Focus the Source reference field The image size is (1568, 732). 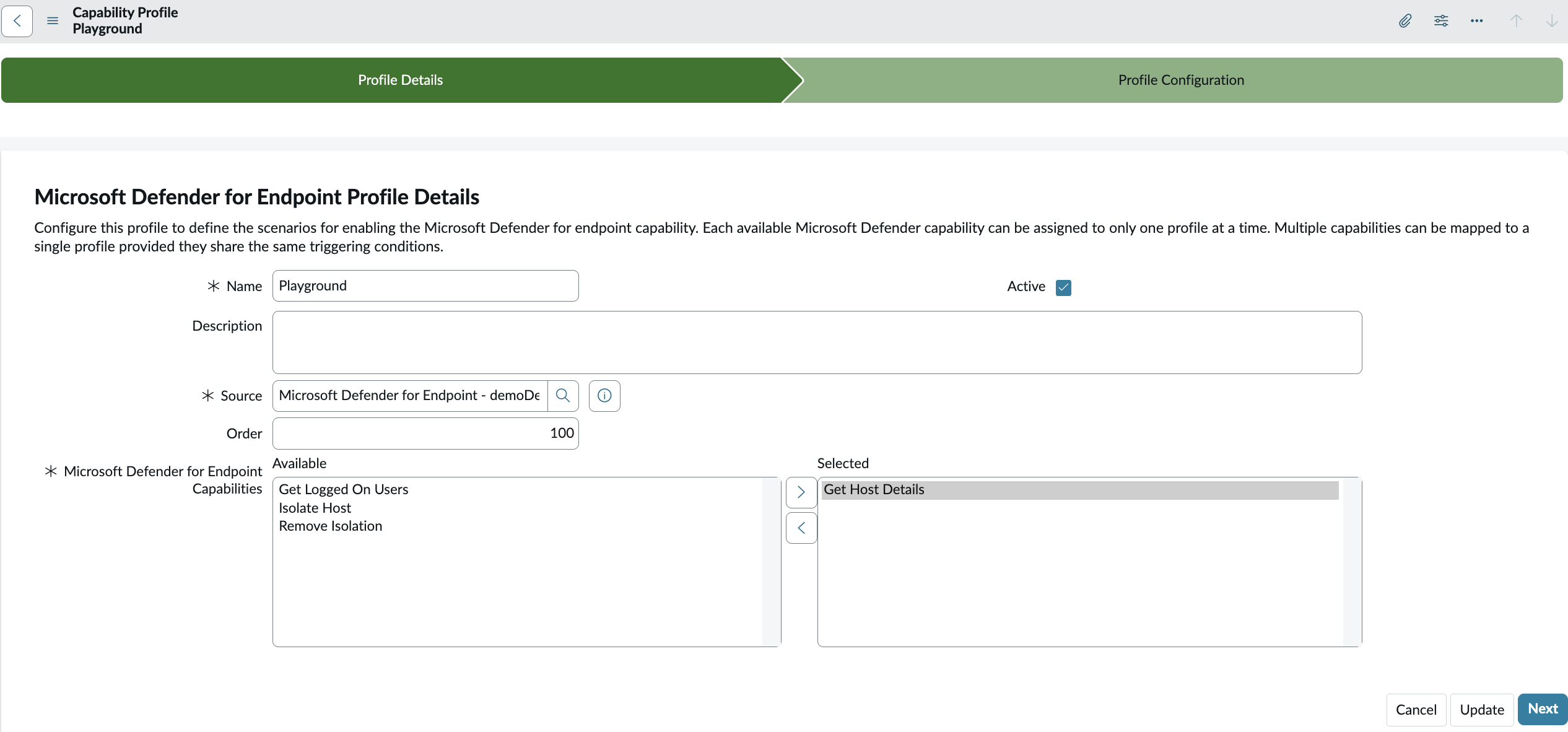point(410,396)
